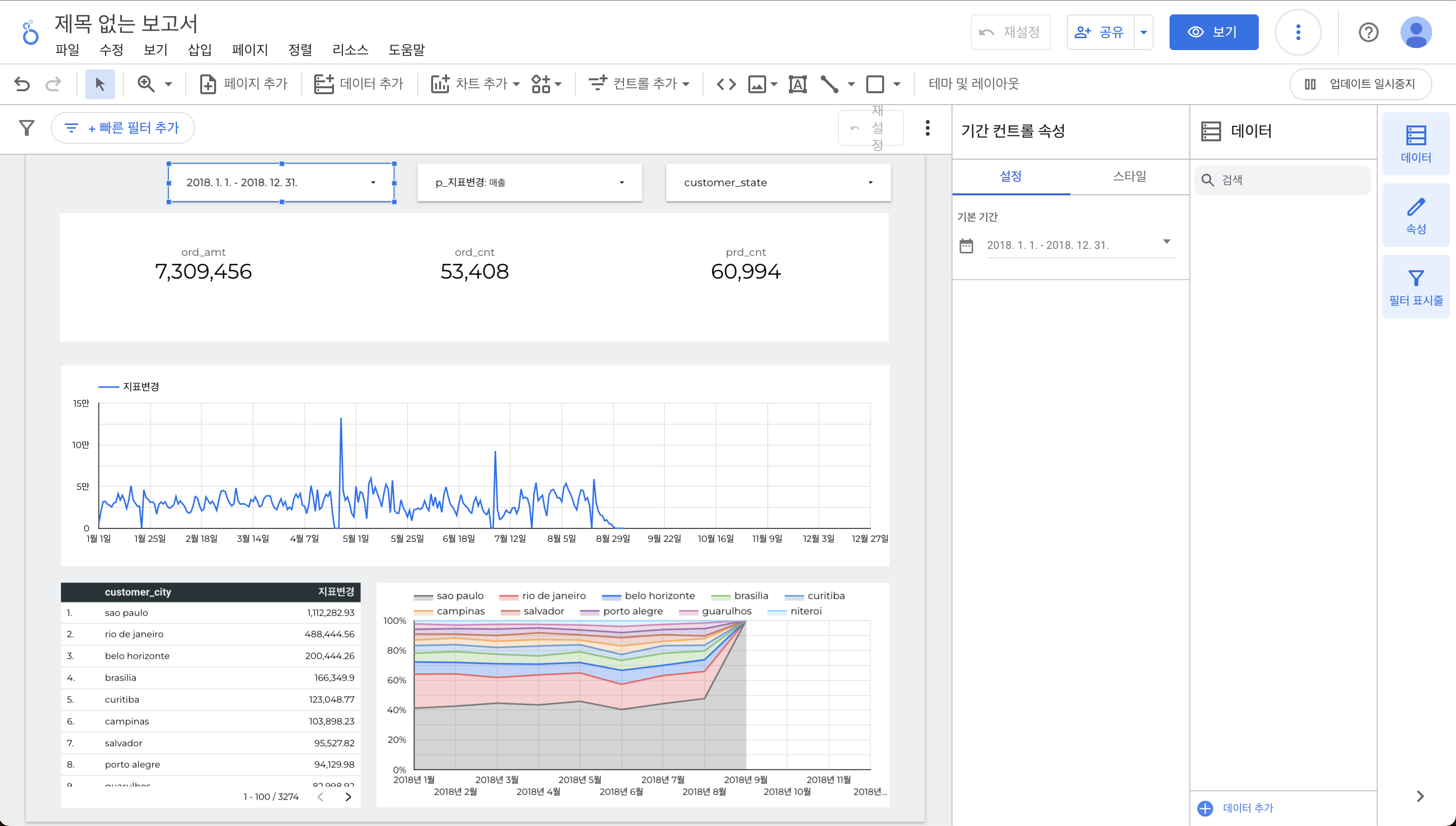Click the embed URL code icon
Screen dimensions: 1456x826
point(727,84)
